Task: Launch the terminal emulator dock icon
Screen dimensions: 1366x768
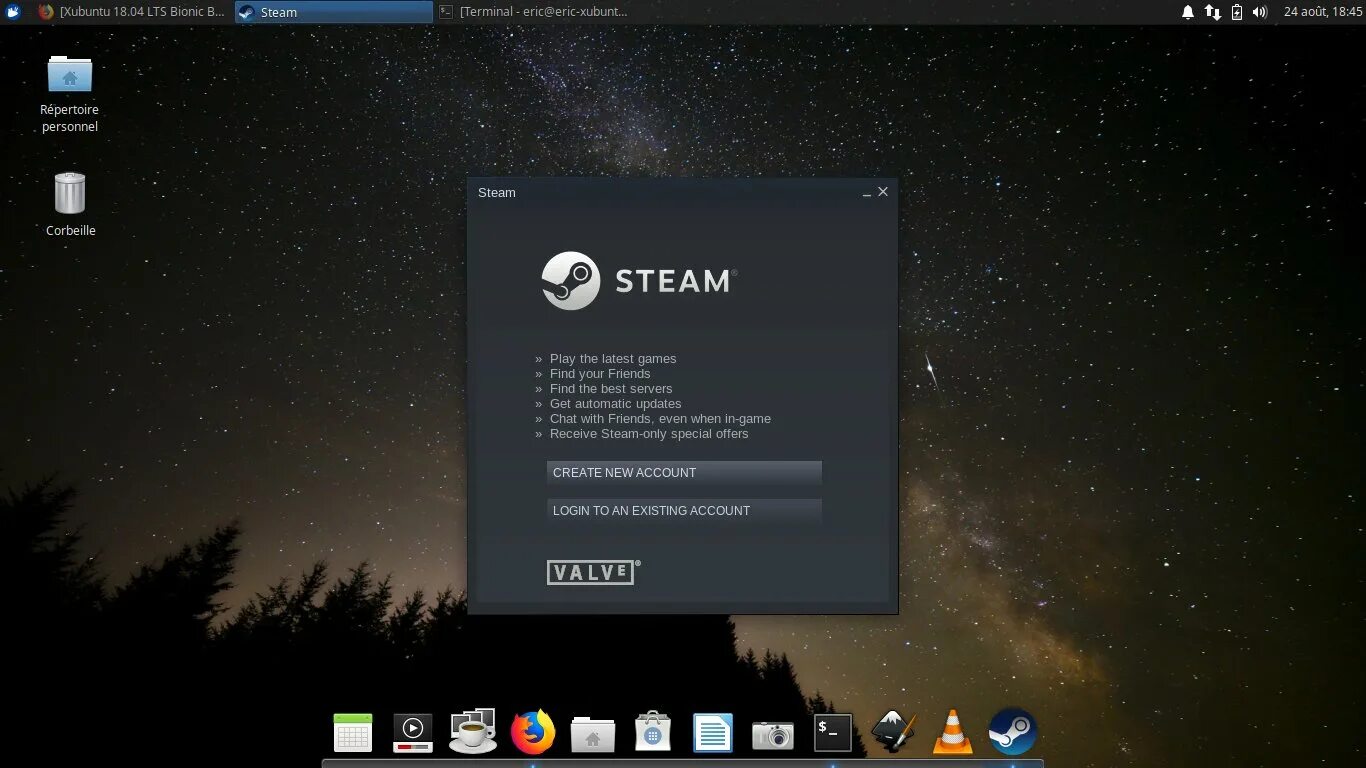Action: (x=833, y=733)
